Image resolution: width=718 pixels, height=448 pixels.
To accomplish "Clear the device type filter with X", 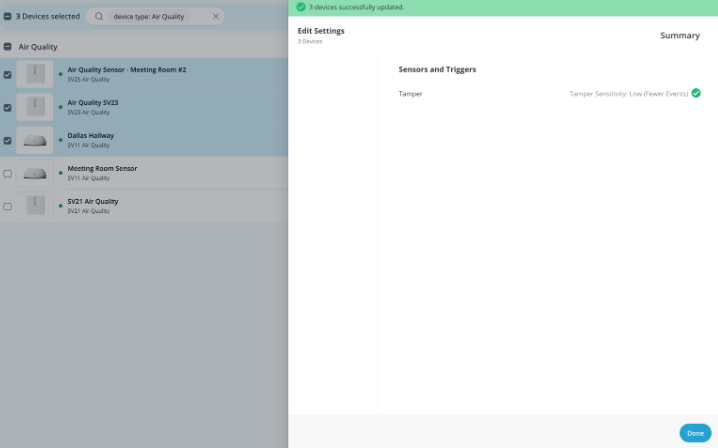I will [x=215, y=17].
